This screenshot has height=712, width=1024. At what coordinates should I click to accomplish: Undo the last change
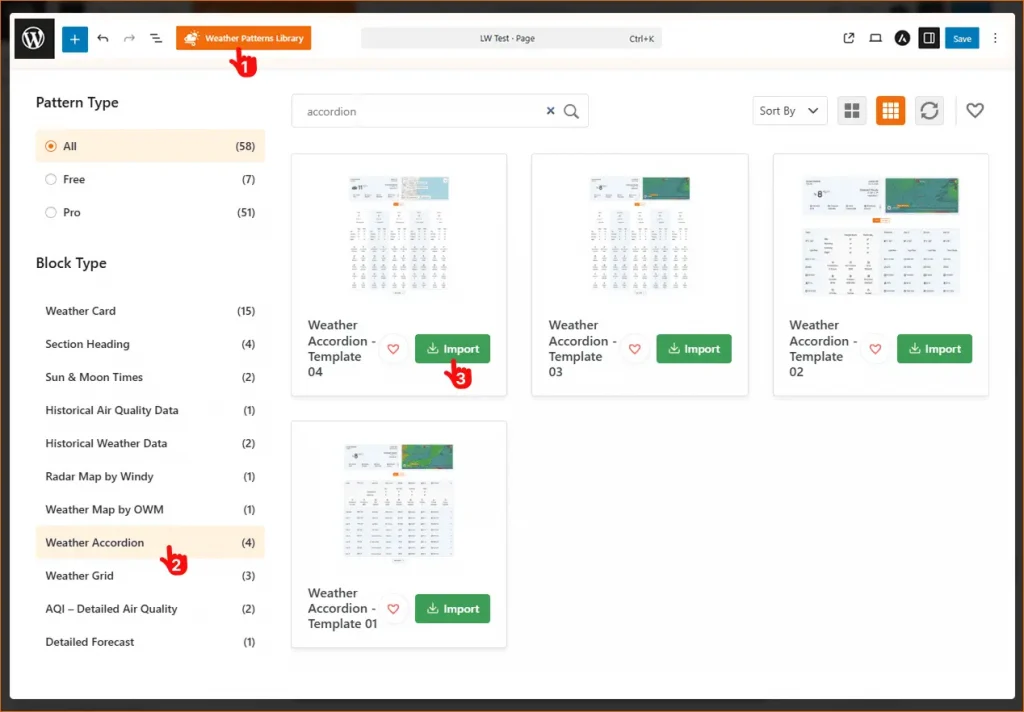coord(103,38)
